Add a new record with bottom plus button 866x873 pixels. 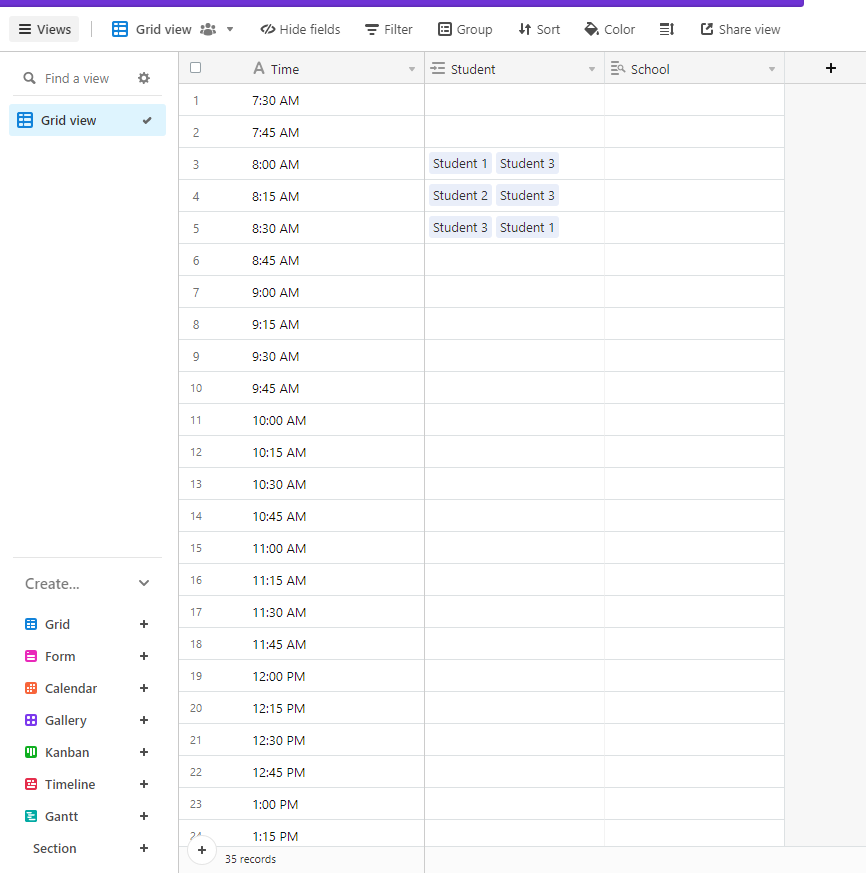tap(202, 850)
